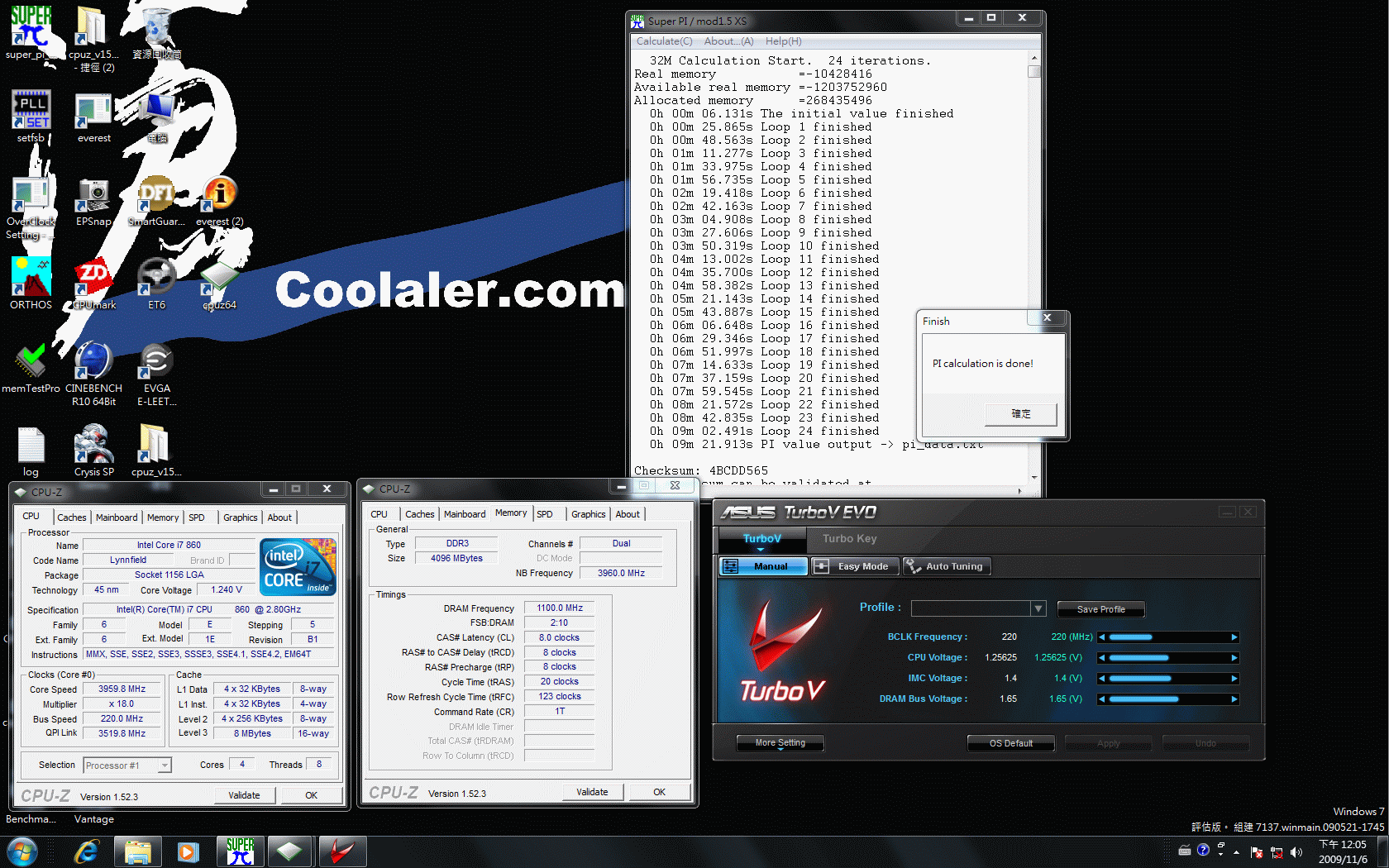
Task: Launch the CPUmark ZD icon
Action: pyautogui.click(x=93, y=284)
